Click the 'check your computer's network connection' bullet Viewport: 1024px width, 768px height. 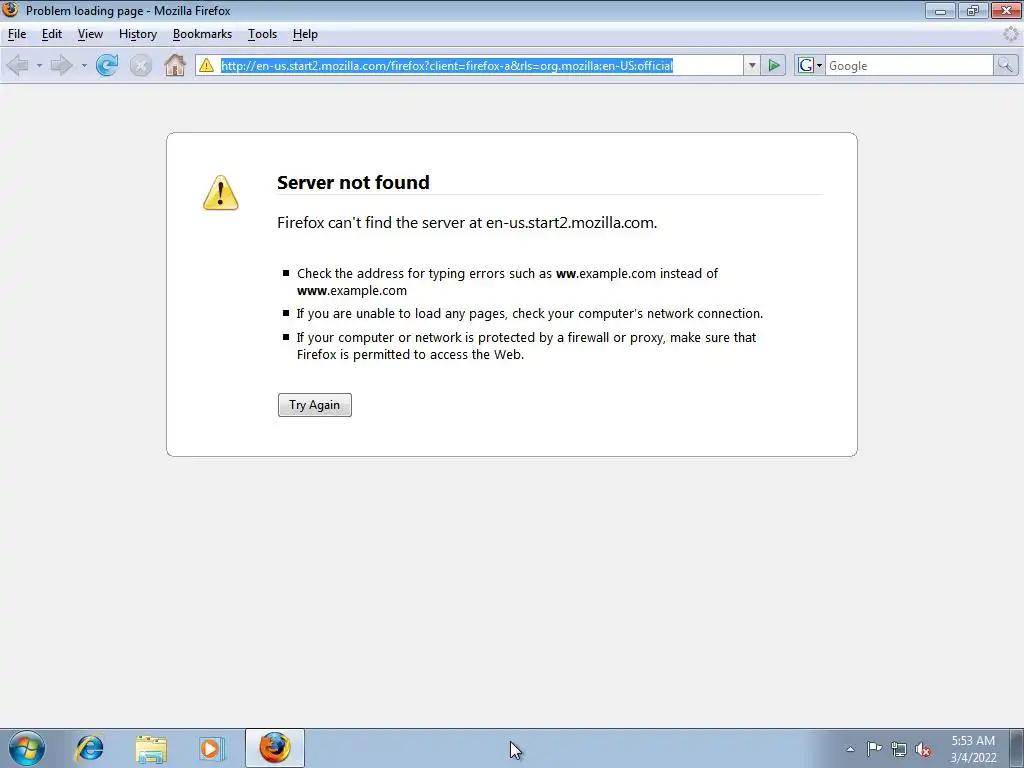[530, 313]
